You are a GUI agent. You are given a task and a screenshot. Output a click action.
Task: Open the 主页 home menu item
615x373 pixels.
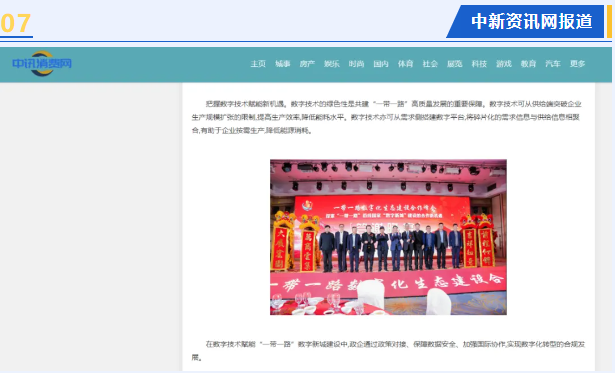tap(258, 64)
